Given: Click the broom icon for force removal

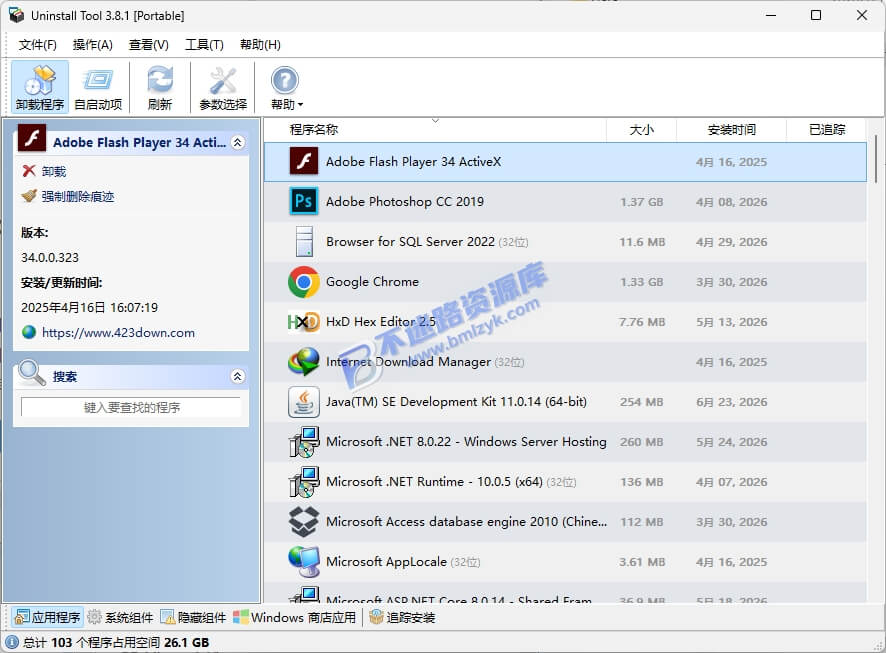Looking at the screenshot, I should (x=29, y=196).
